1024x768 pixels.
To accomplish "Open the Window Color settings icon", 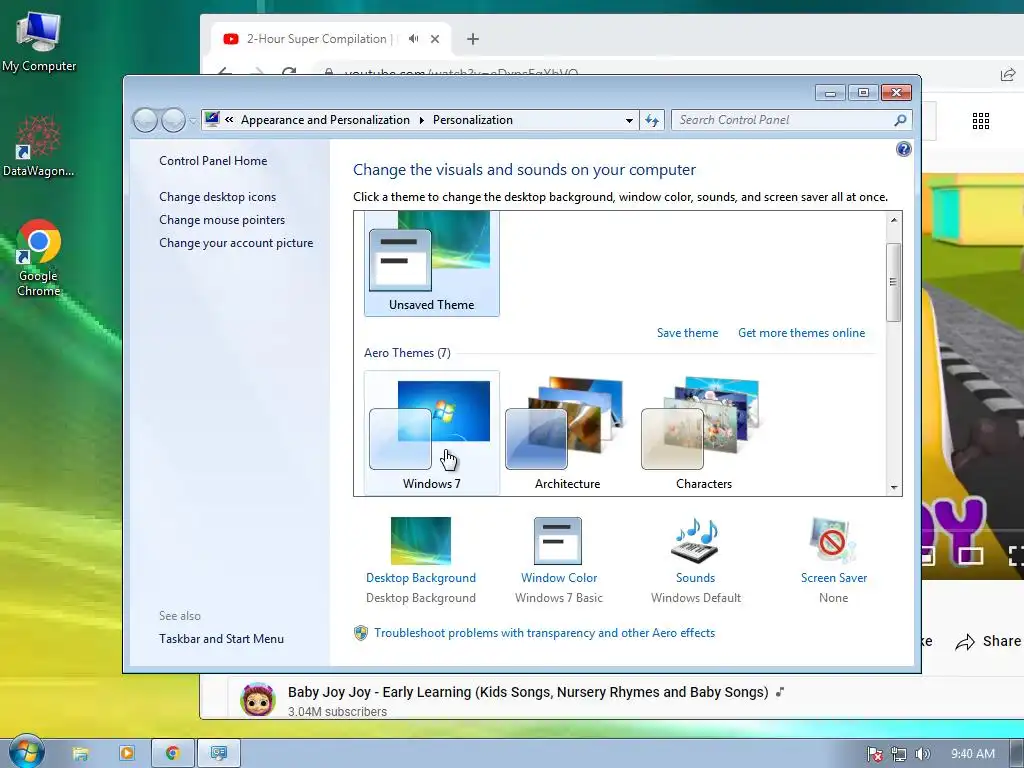I will (558, 541).
